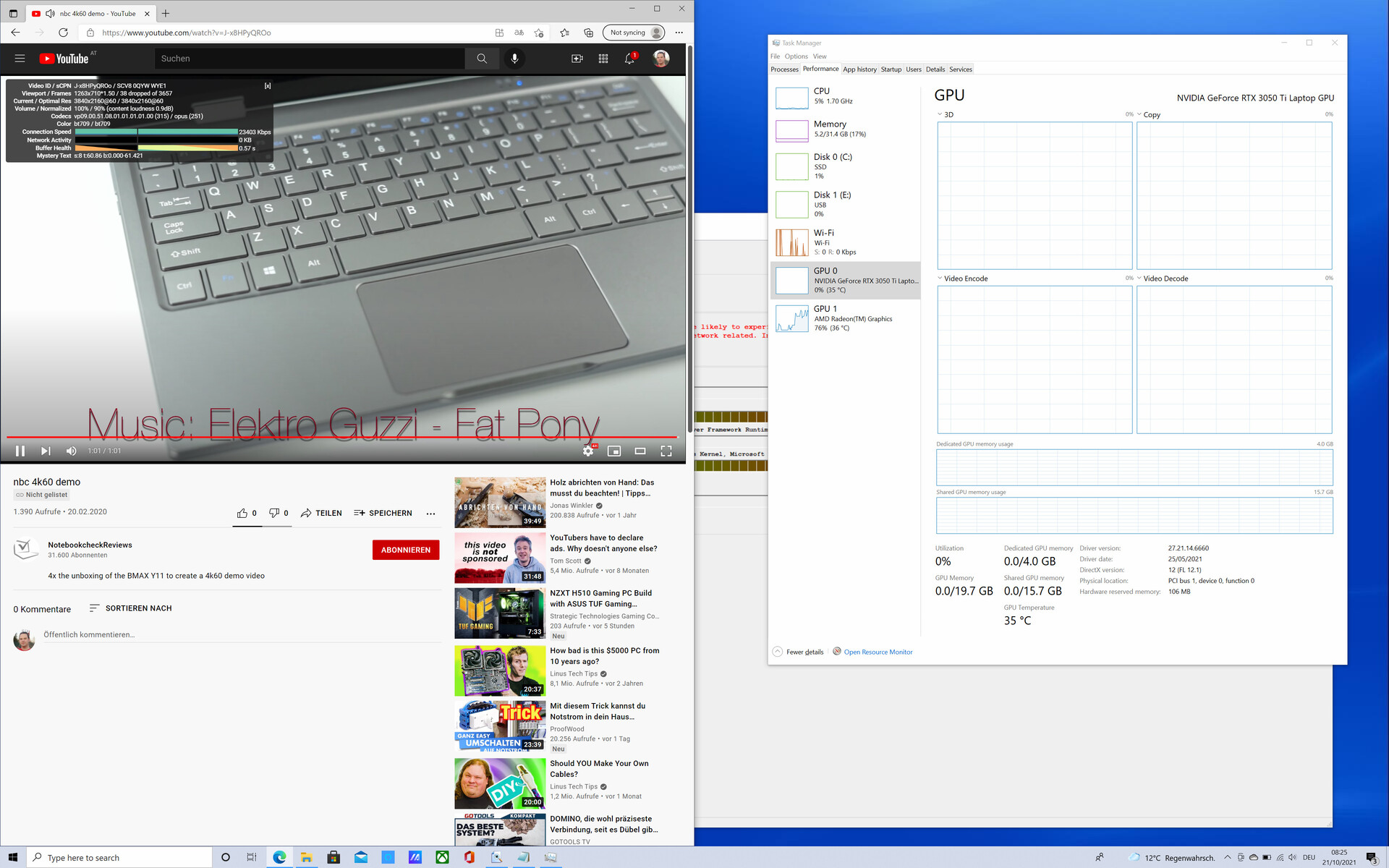The image size is (1389, 868).
Task: Open YouTube notifications bell
Action: point(629,59)
